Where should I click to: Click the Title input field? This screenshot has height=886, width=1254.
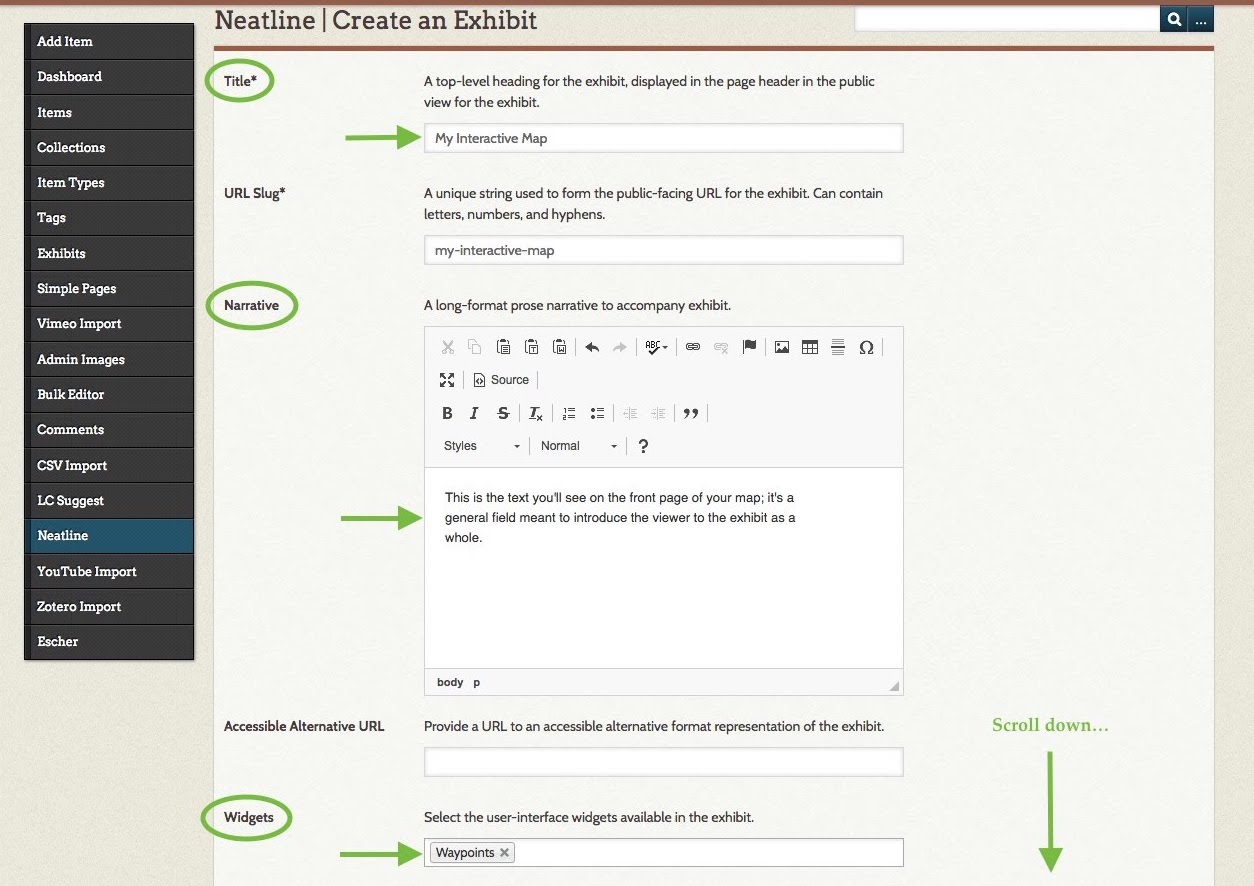(664, 138)
